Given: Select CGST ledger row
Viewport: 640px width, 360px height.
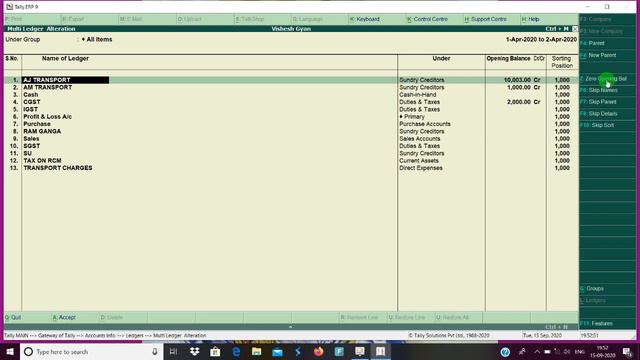Looking at the screenshot, I should 32,102.
